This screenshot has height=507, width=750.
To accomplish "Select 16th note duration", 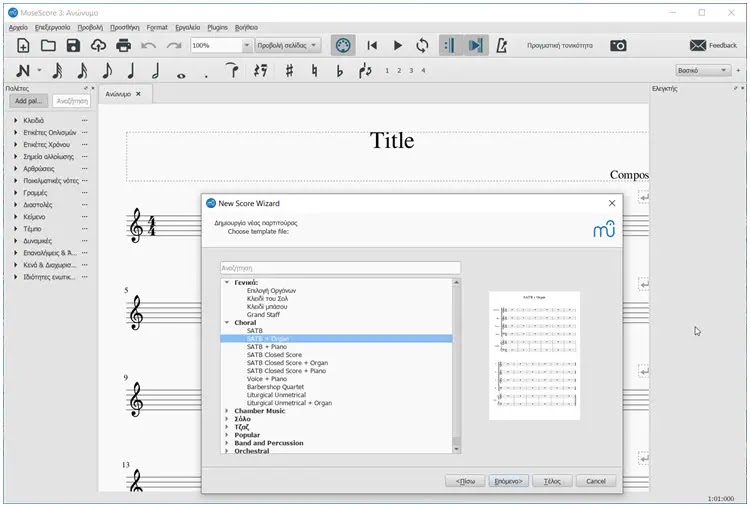I will pyautogui.click(x=82, y=71).
